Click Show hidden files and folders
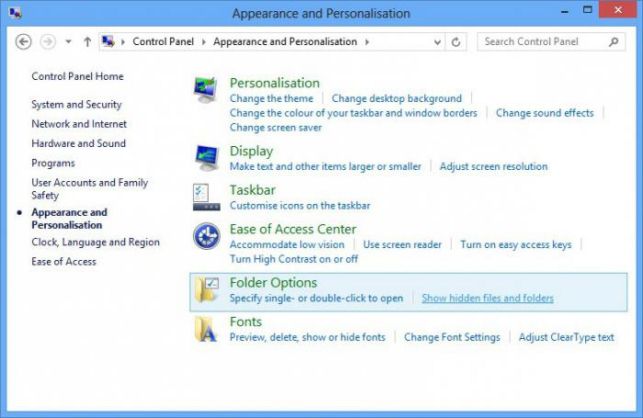The width and height of the screenshot is (643, 418). tap(488, 298)
